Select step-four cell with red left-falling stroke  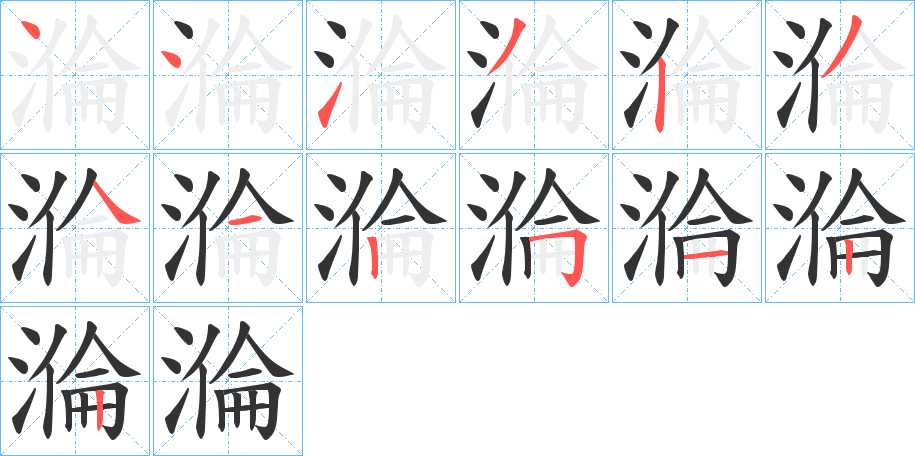[534, 75]
